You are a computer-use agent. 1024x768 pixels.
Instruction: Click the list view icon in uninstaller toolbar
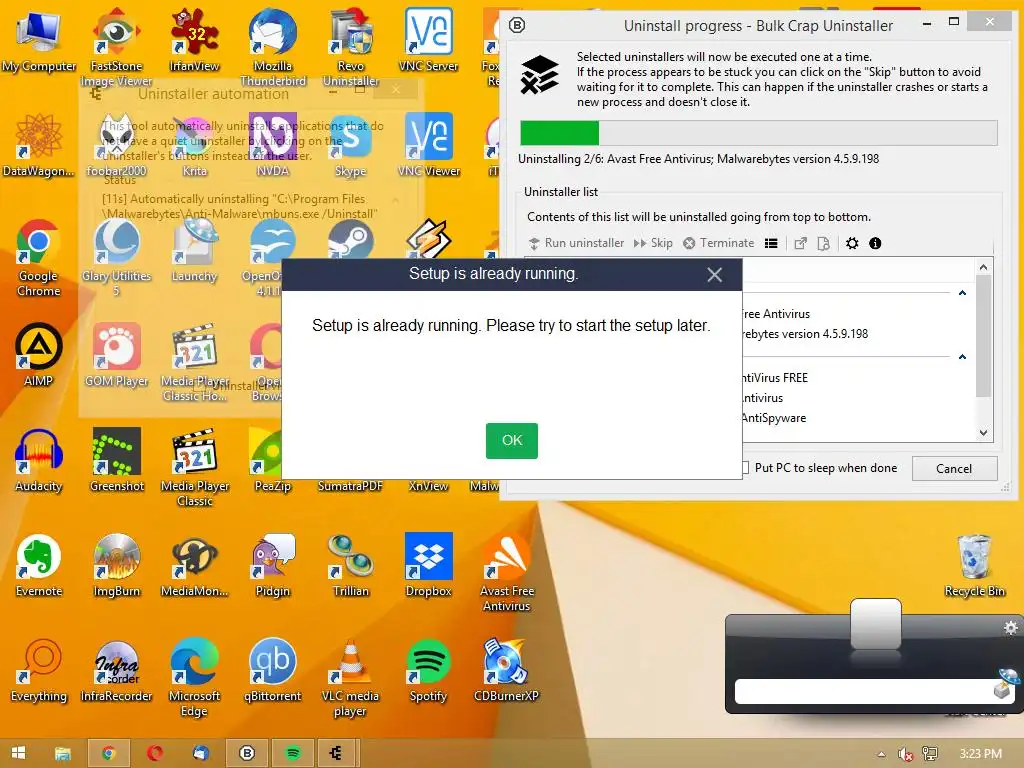[x=771, y=244]
